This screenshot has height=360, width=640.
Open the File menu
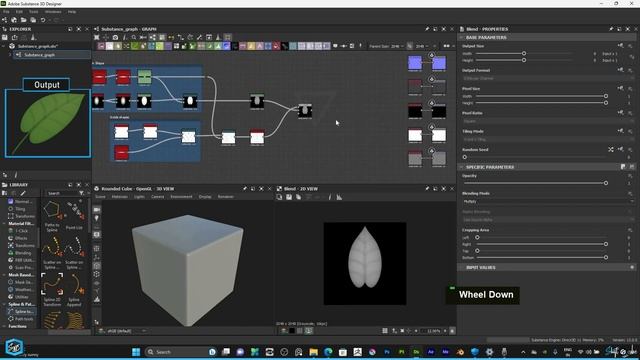point(6,12)
